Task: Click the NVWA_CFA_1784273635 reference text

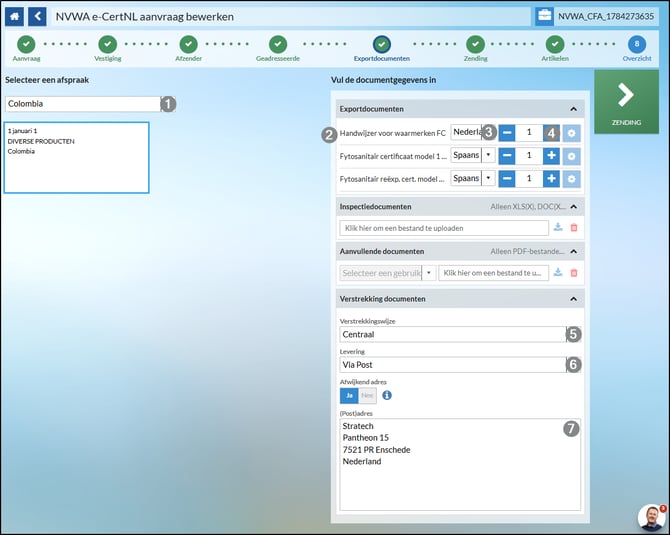Action: [x=606, y=17]
